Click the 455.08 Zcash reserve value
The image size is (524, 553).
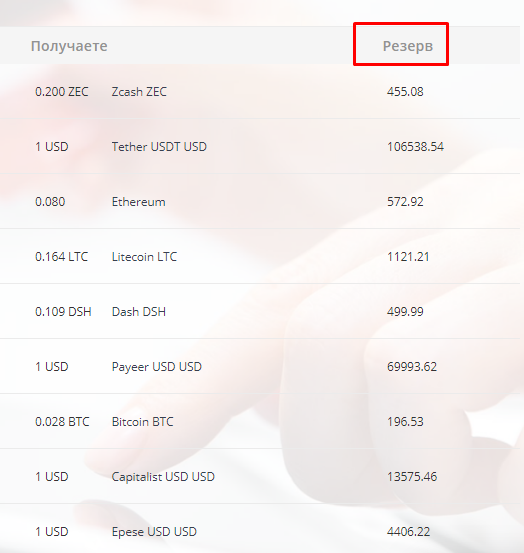click(x=405, y=92)
